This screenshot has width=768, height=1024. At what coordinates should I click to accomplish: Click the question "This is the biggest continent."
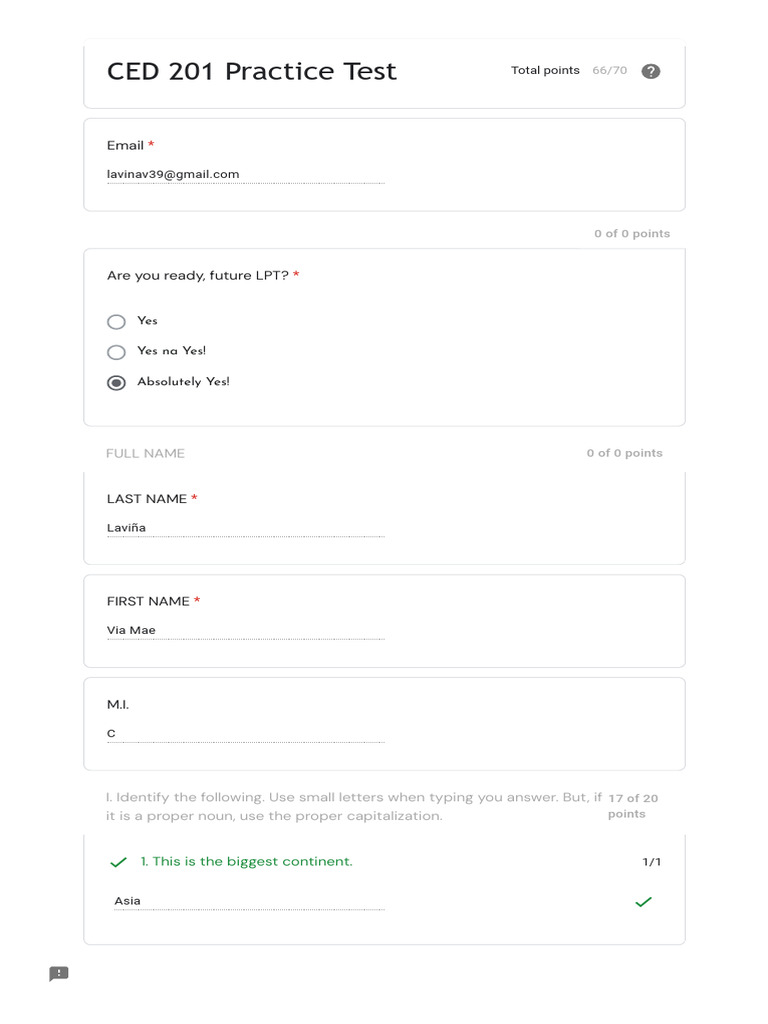(x=246, y=862)
